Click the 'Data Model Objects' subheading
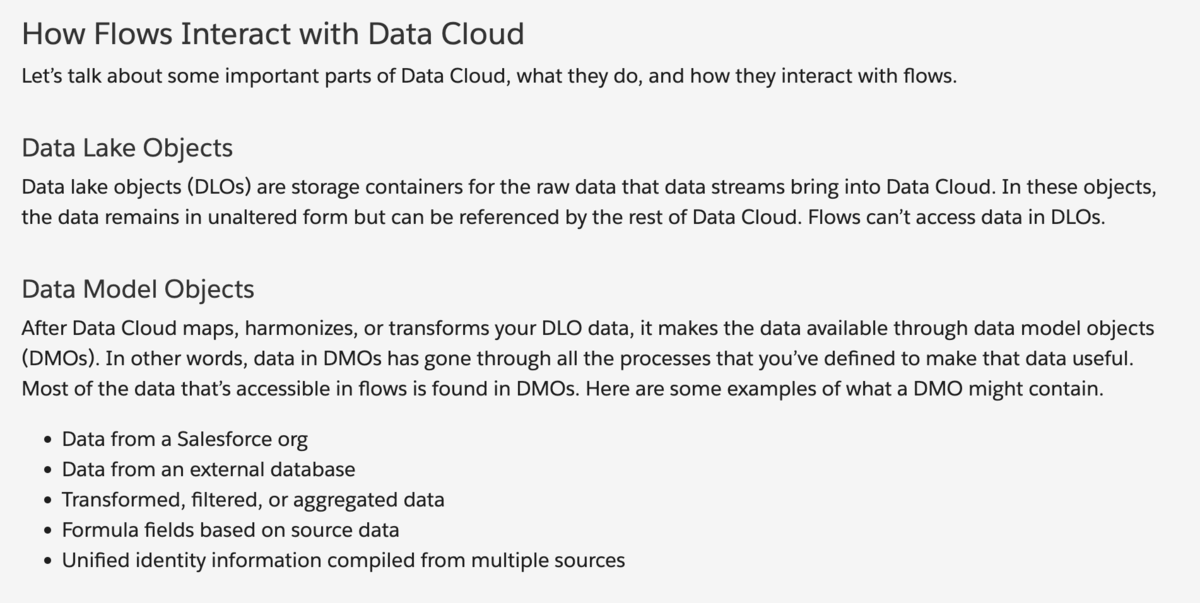The height and width of the screenshot is (603, 1200). [138, 290]
